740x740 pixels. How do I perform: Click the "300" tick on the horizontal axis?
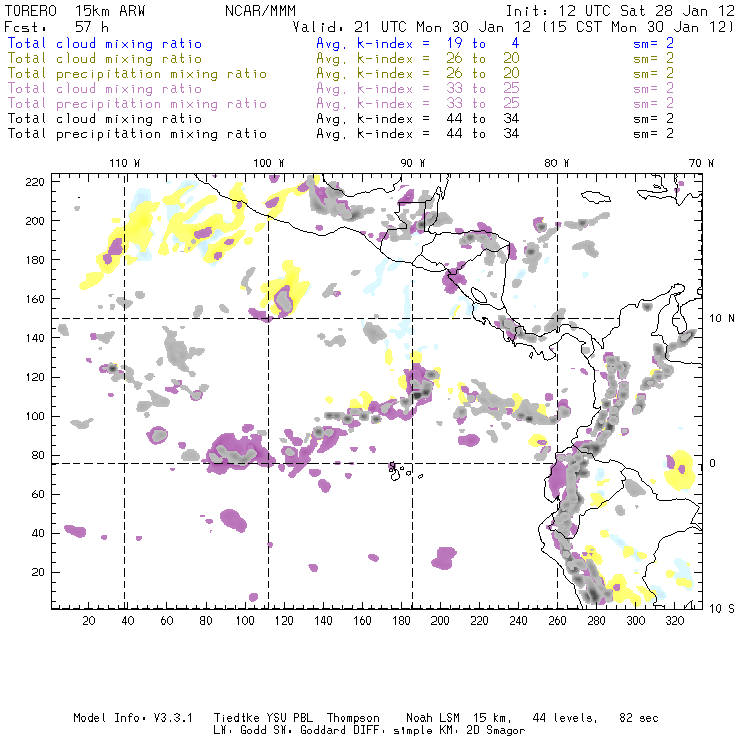pyautogui.click(x=635, y=621)
